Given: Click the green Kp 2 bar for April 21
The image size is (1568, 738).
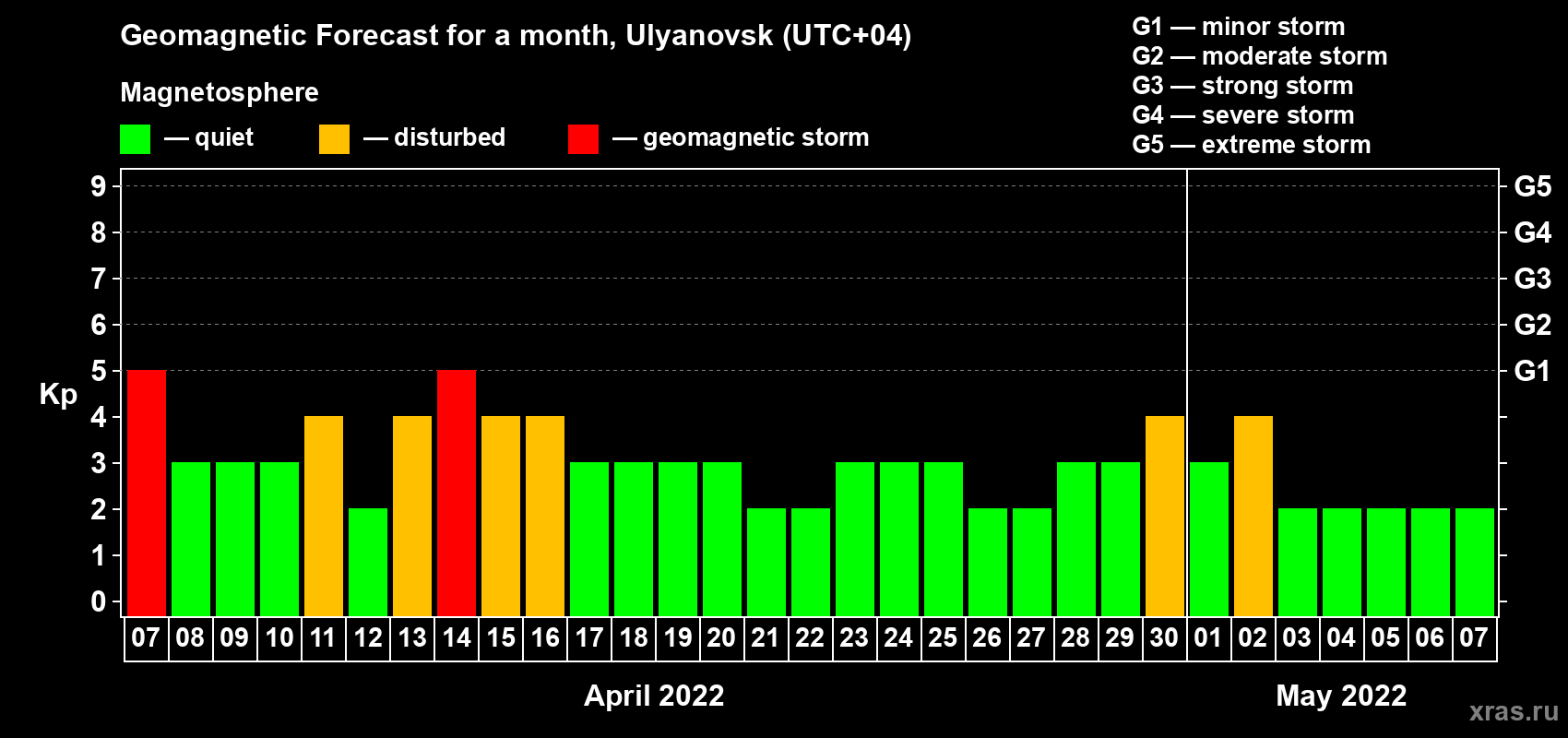Looking at the screenshot, I should click(766, 563).
